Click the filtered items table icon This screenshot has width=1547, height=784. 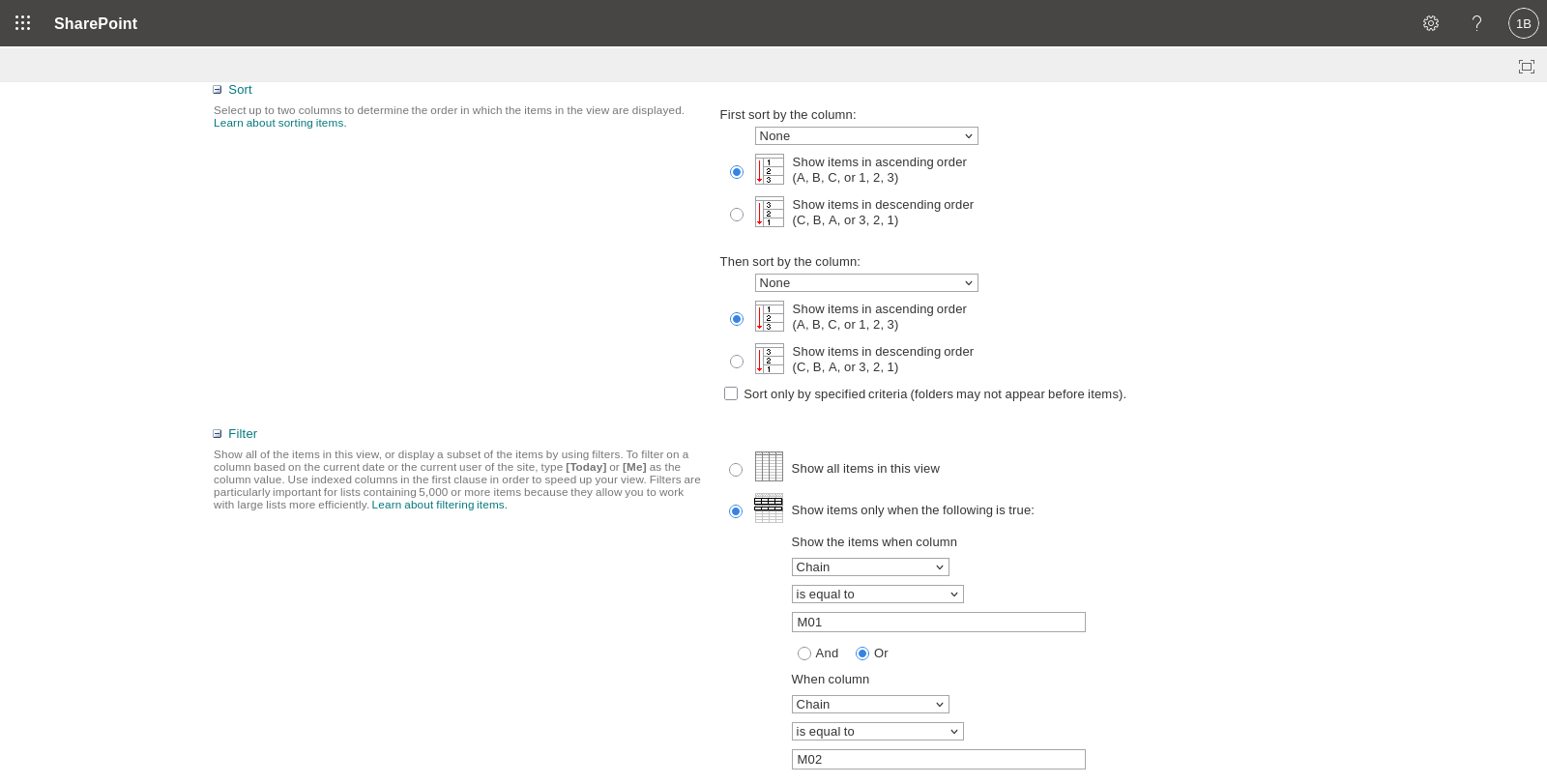(x=769, y=508)
